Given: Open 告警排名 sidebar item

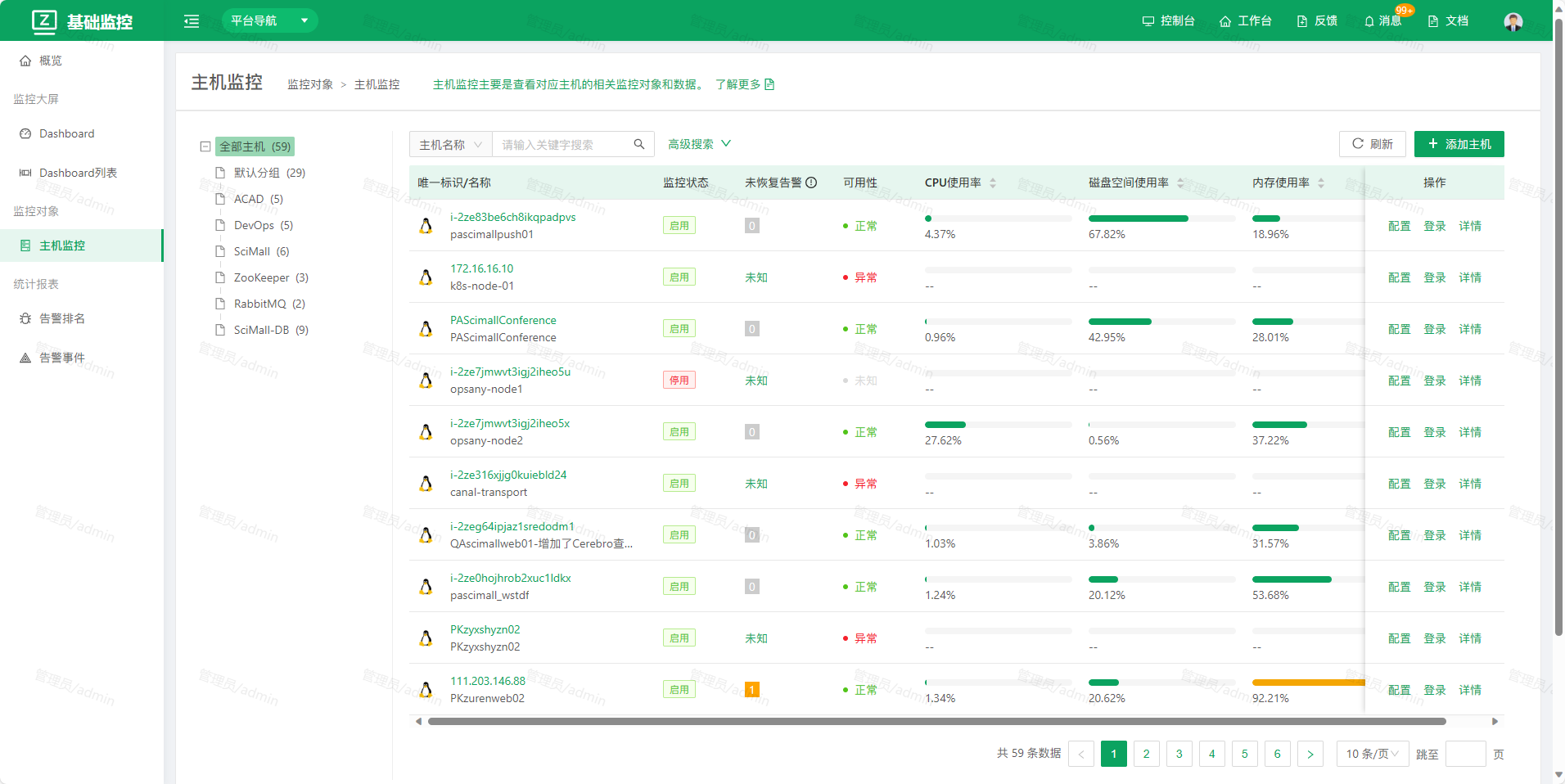Looking at the screenshot, I should pos(81,318).
